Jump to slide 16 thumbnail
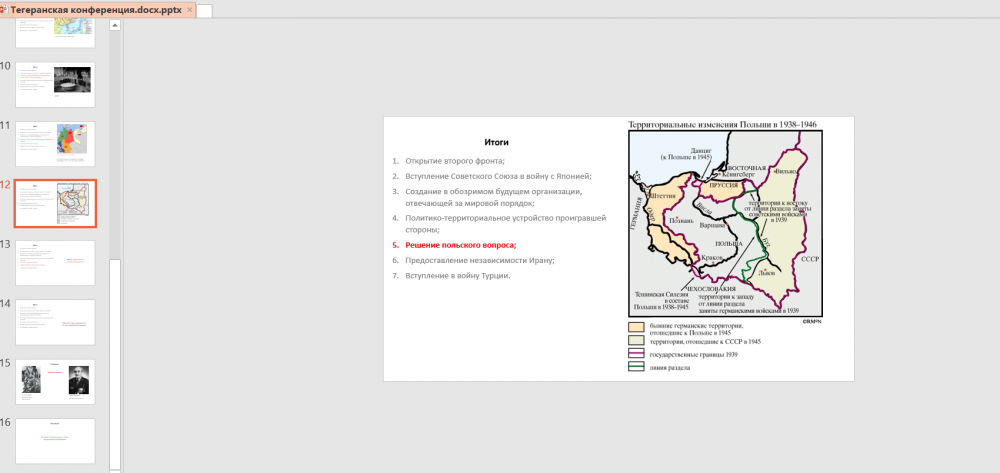The width and height of the screenshot is (1000, 473). 55,440
